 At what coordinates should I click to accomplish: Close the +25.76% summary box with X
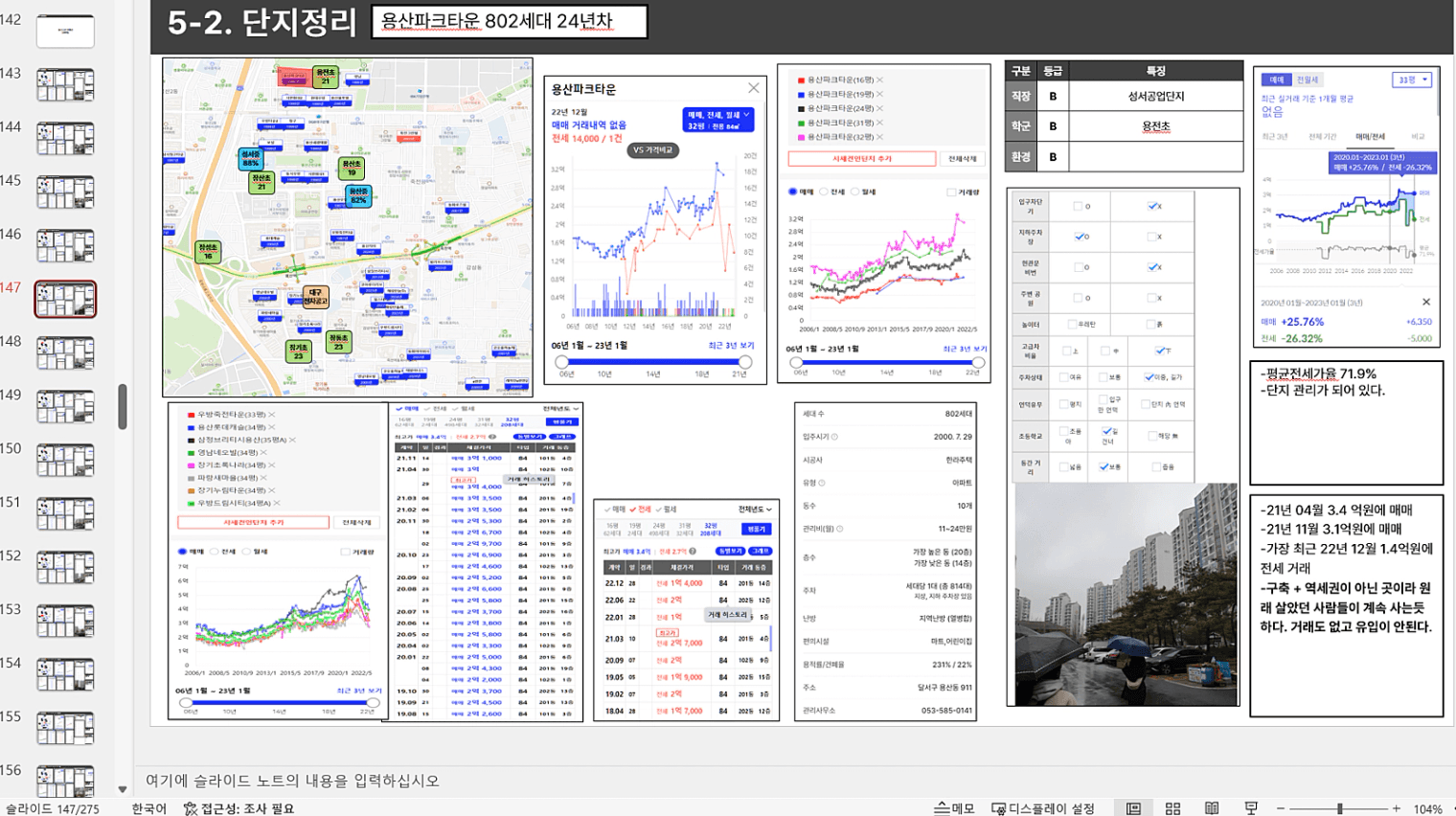(1425, 302)
